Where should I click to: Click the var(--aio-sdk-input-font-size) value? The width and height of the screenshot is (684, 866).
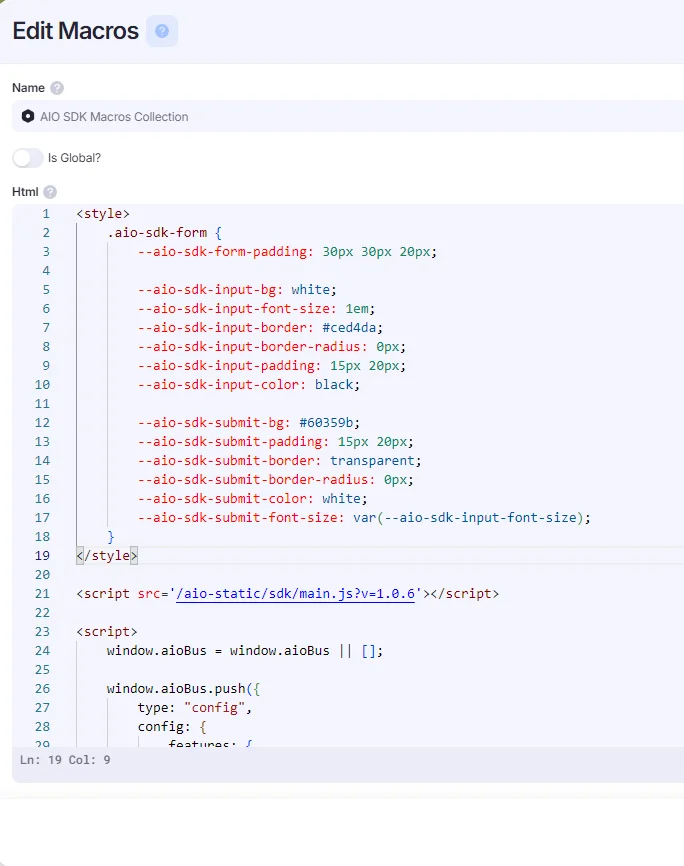coord(469,518)
